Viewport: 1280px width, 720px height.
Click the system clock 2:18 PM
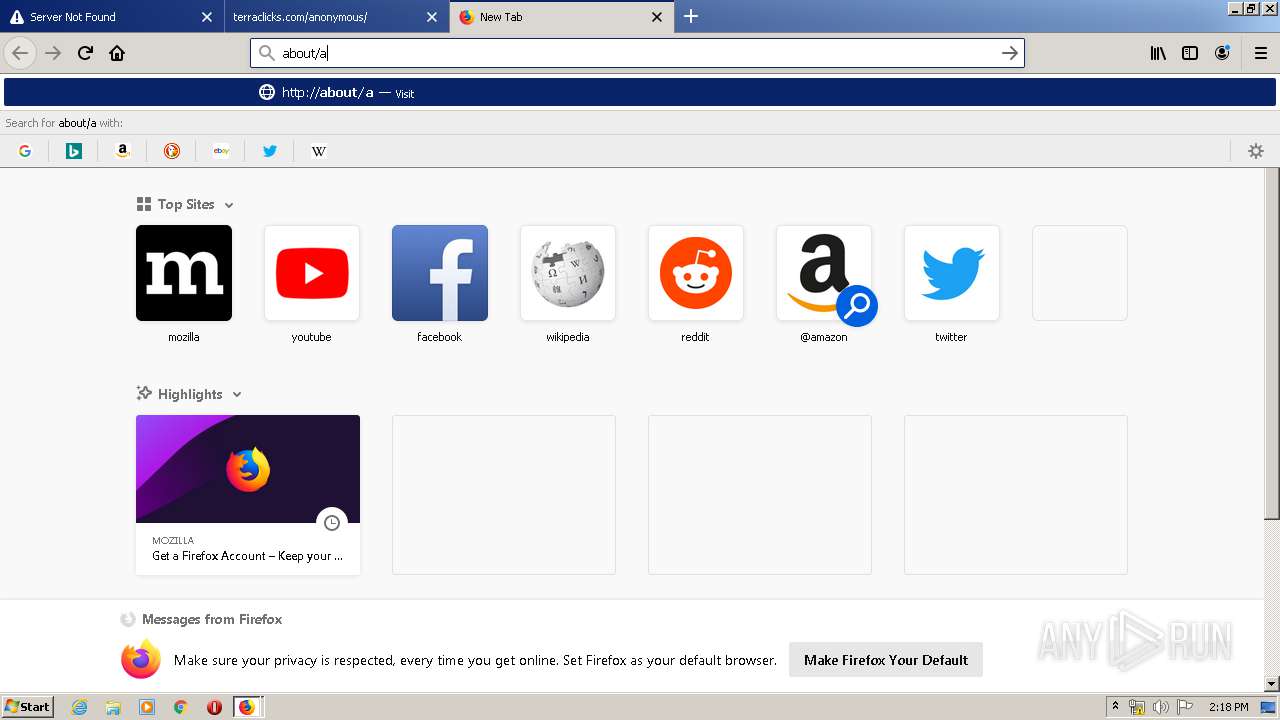pyautogui.click(x=1228, y=707)
